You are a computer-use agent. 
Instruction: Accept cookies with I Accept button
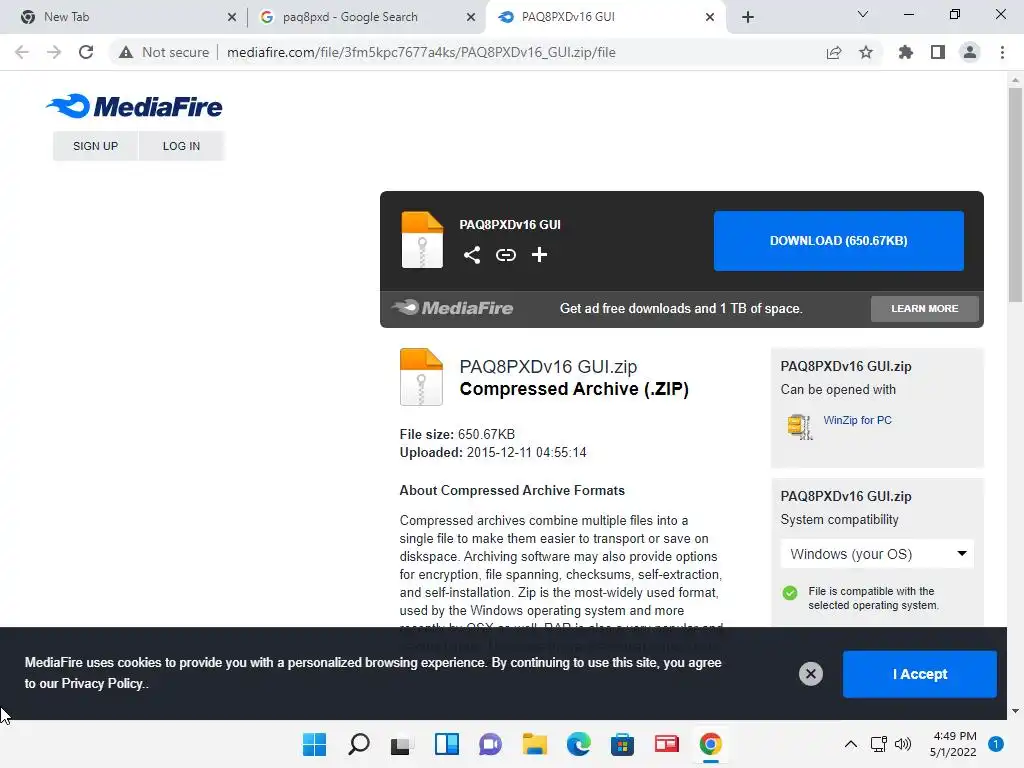coord(920,674)
